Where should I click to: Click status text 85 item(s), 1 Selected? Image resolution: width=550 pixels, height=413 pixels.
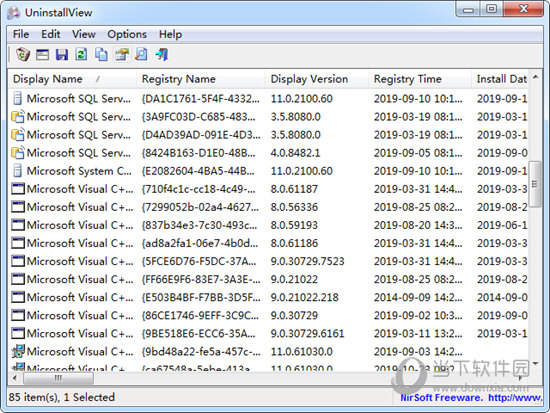coord(62,397)
